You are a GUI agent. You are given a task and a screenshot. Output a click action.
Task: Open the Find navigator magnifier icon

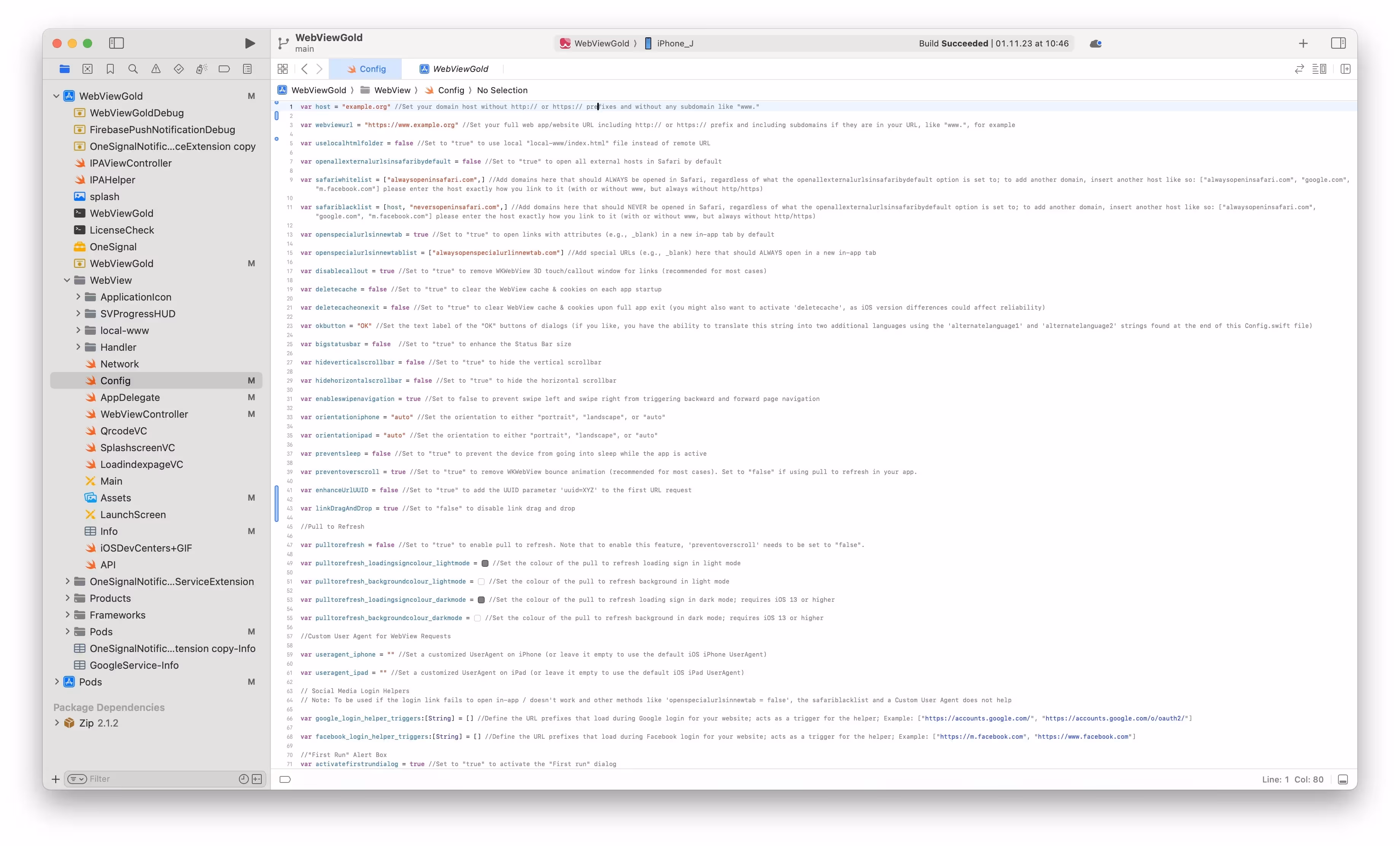pos(133,69)
